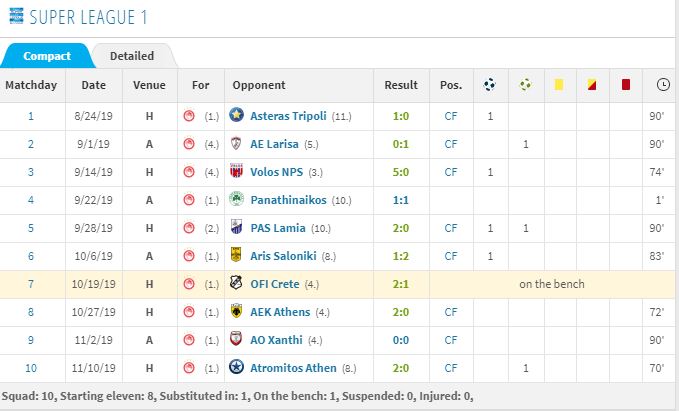Screen dimensions: 679x411
Task: Open the 5:0 match result link
Action: point(401,172)
